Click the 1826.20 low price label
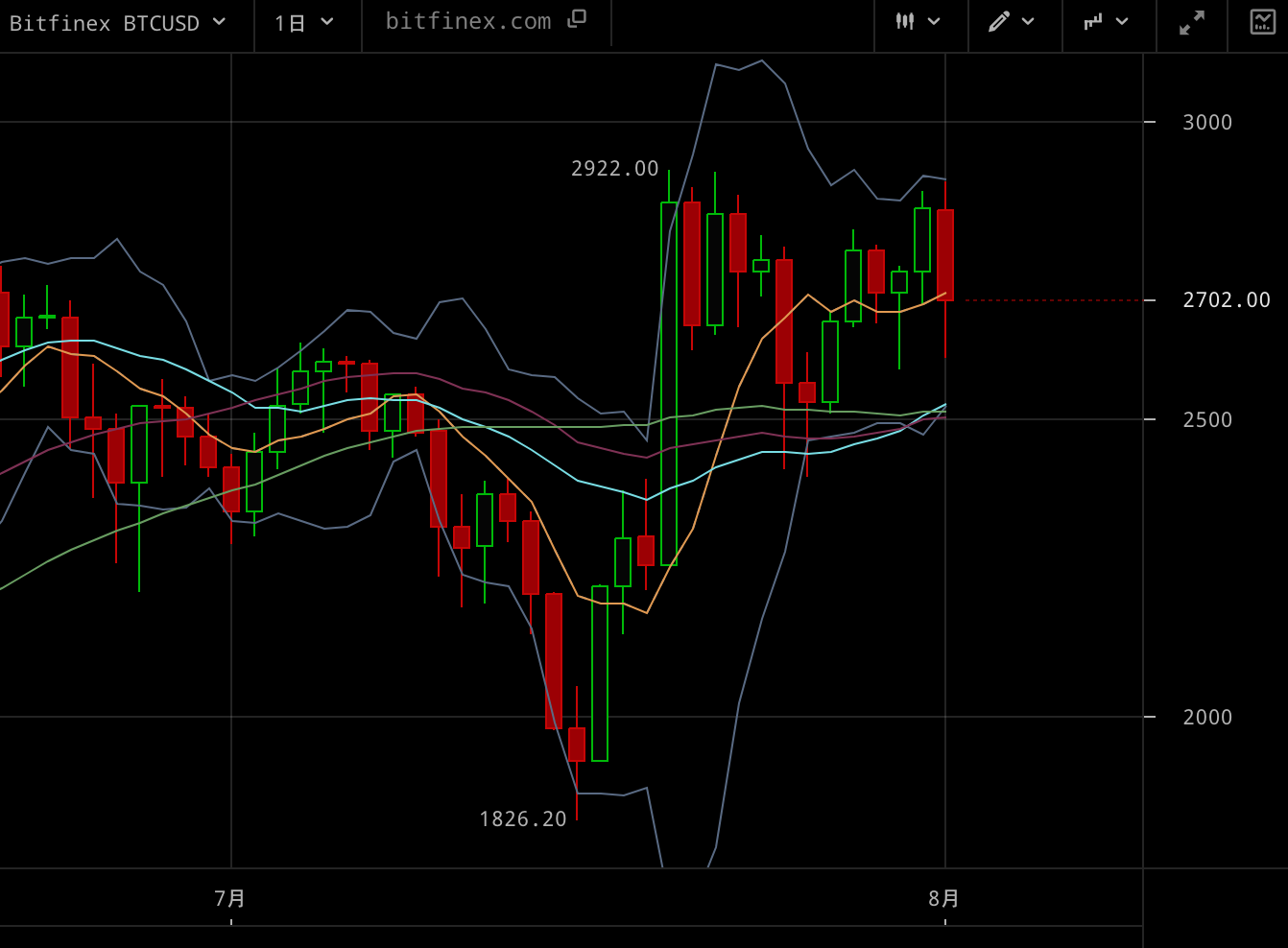1288x948 pixels. click(x=523, y=819)
